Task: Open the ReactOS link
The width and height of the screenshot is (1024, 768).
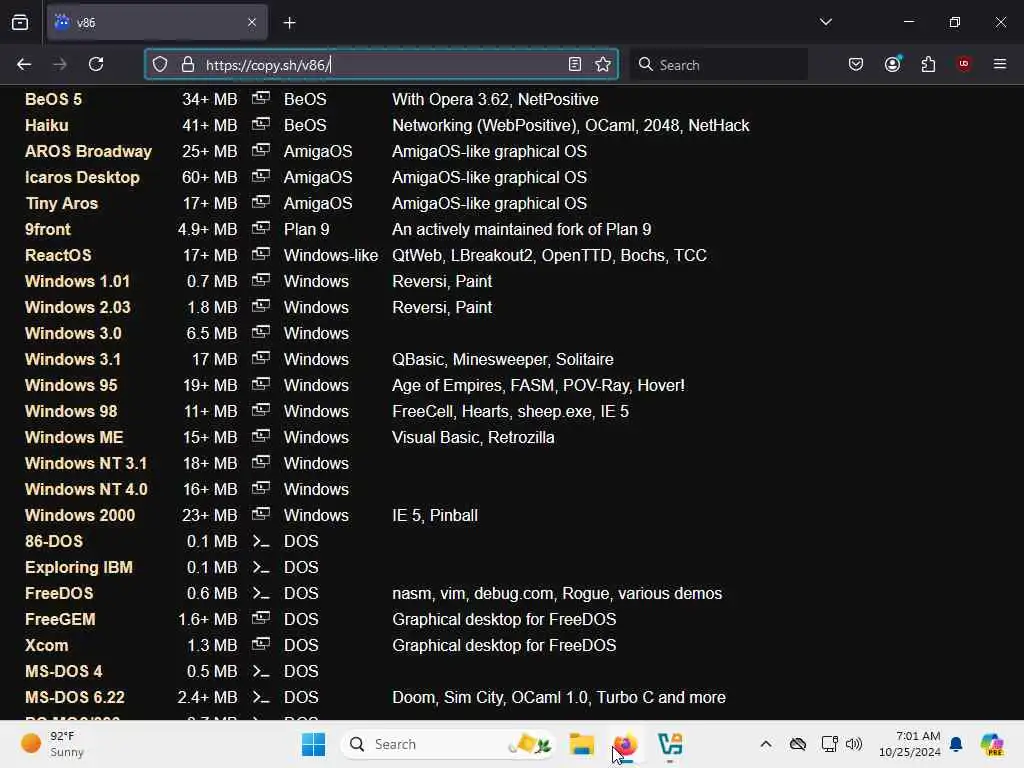Action: (x=58, y=255)
